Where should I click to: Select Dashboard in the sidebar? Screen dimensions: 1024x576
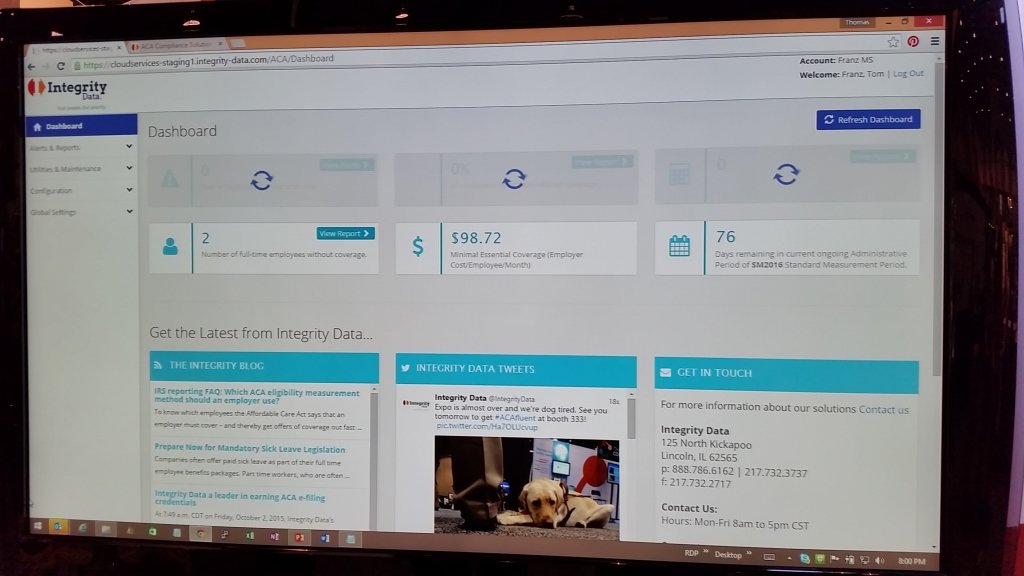[x=82, y=125]
